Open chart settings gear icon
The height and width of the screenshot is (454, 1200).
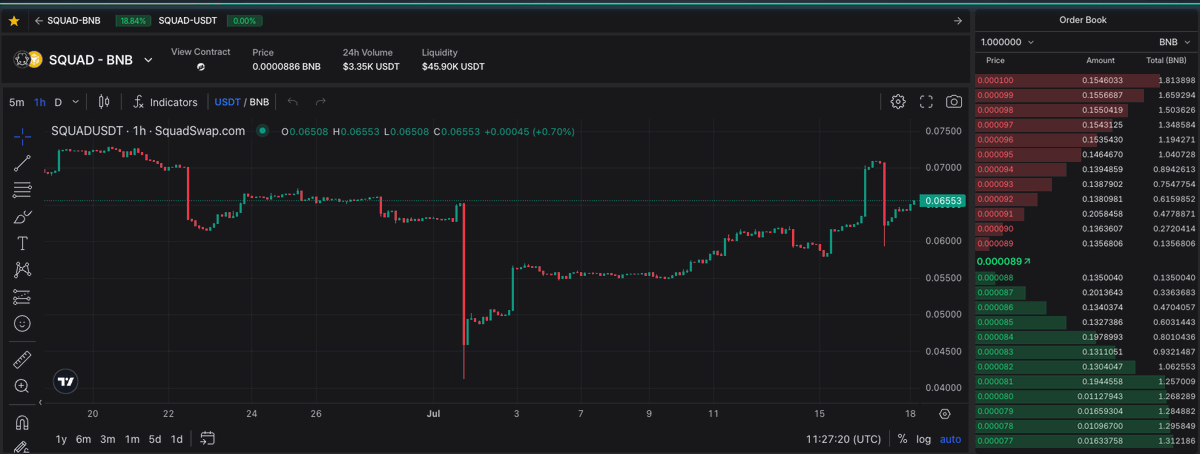point(898,102)
